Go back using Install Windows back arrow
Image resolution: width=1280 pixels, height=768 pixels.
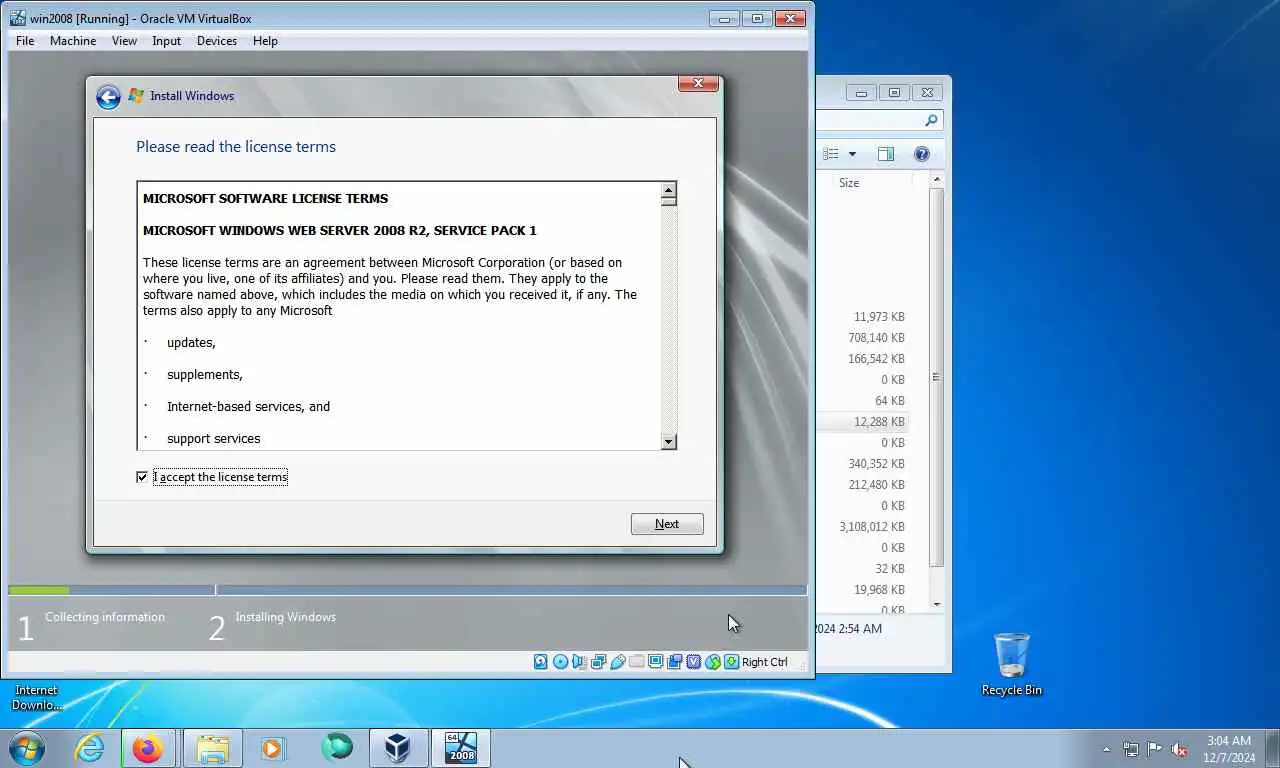(108, 96)
